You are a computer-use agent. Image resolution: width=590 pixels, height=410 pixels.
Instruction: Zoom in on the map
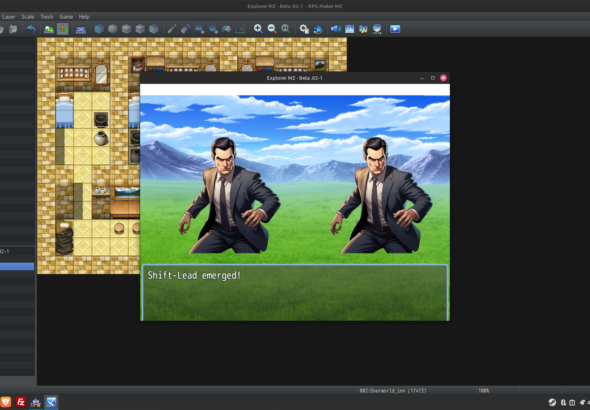click(x=258, y=29)
